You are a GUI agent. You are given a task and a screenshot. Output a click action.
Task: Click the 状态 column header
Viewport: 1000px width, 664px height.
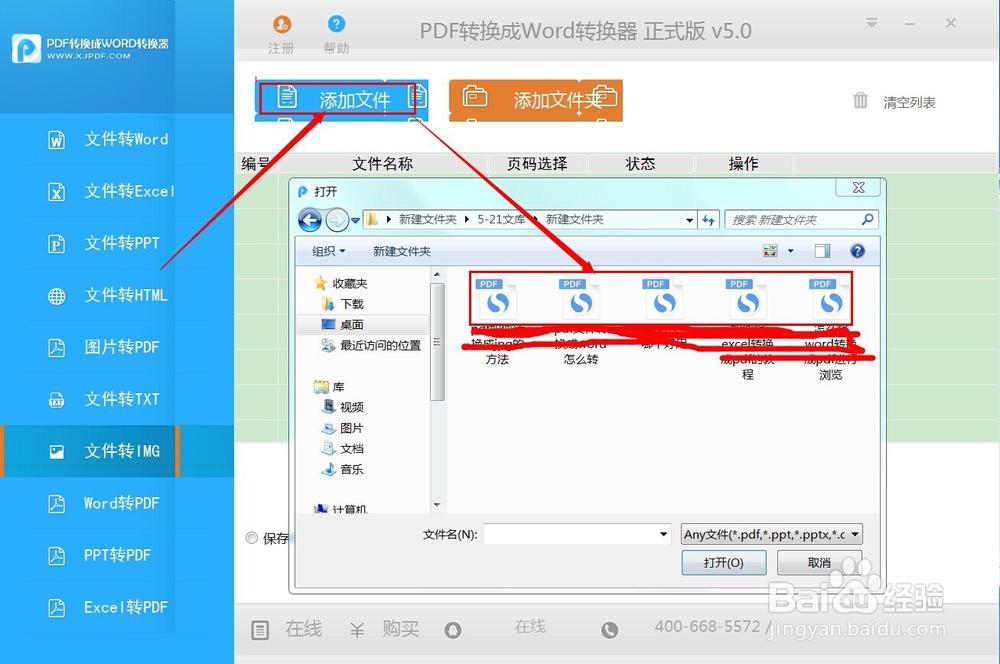640,164
